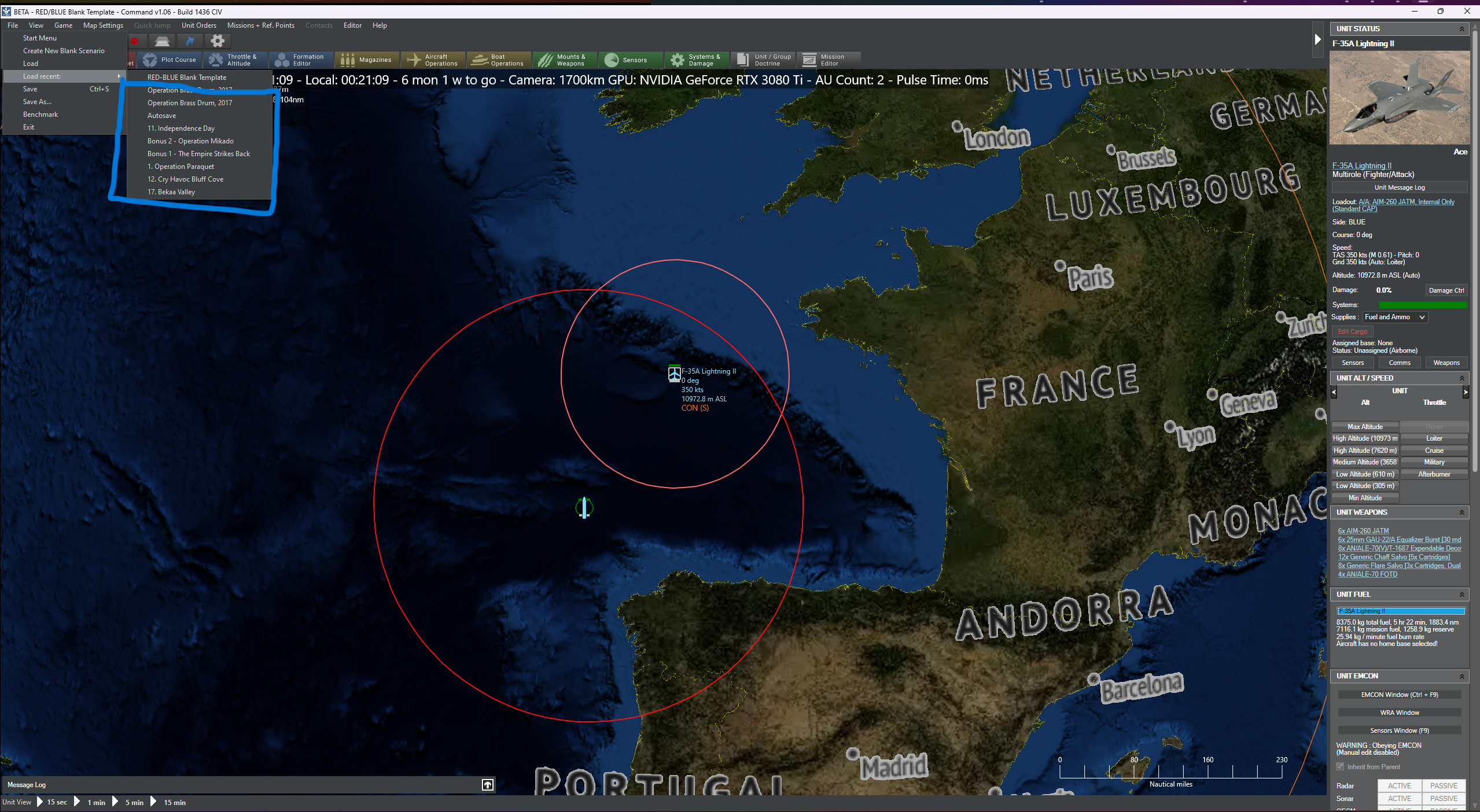The width and height of the screenshot is (1480, 812).
Task: Run simulation for 5 min play arrow
Action: tap(115, 802)
